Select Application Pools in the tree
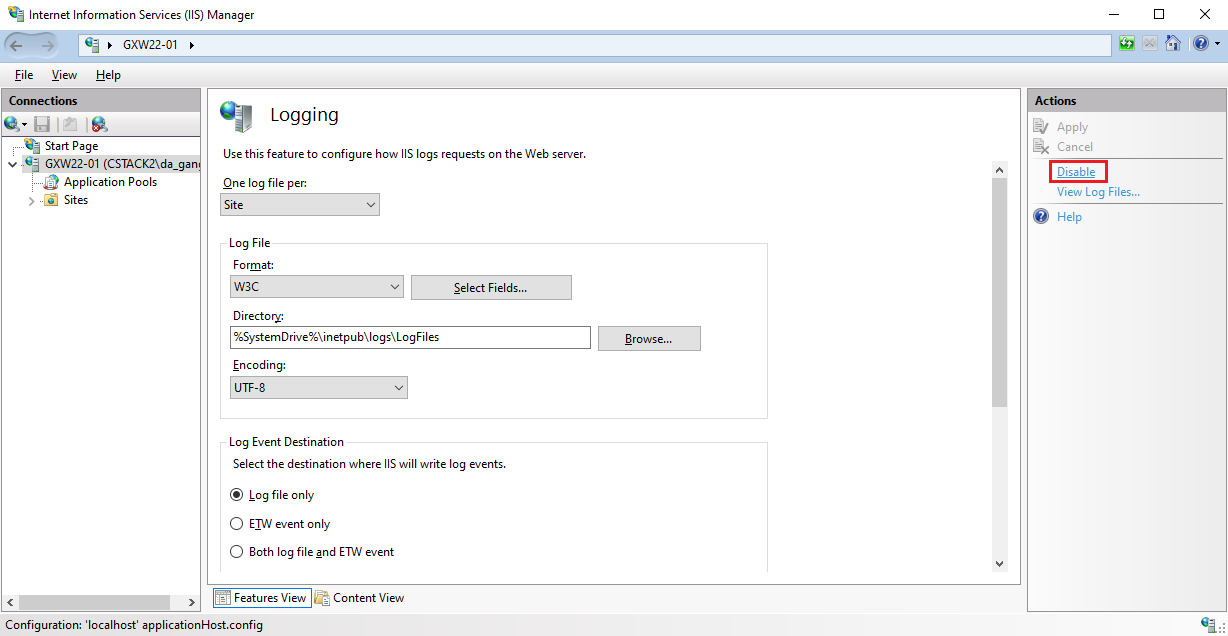This screenshot has height=636, width=1228. (x=110, y=182)
